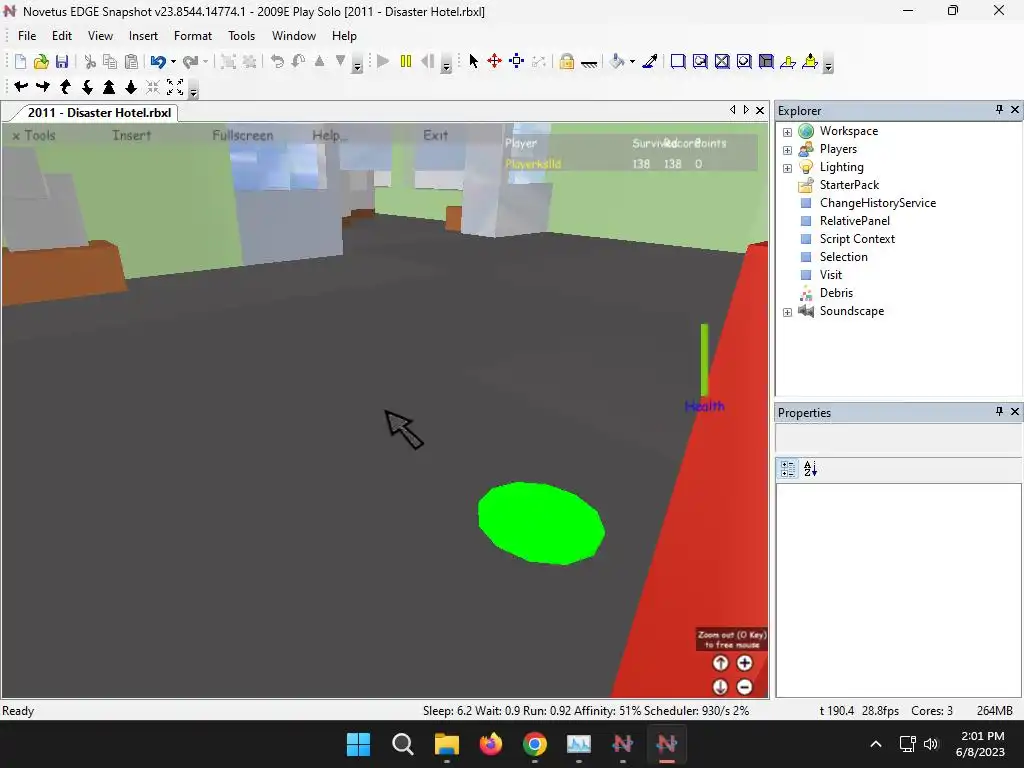
Task: Click the camera tilt down arrow
Action: (87, 86)
